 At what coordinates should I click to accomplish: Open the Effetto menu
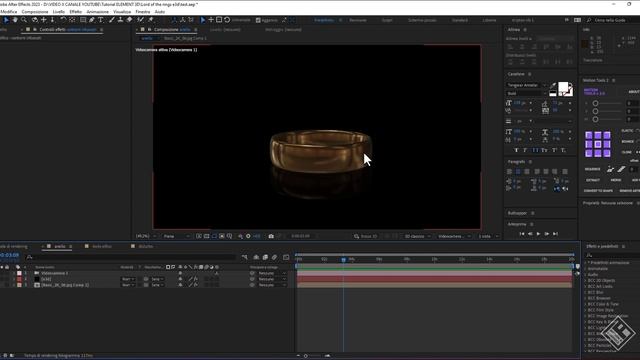(76, 12)
